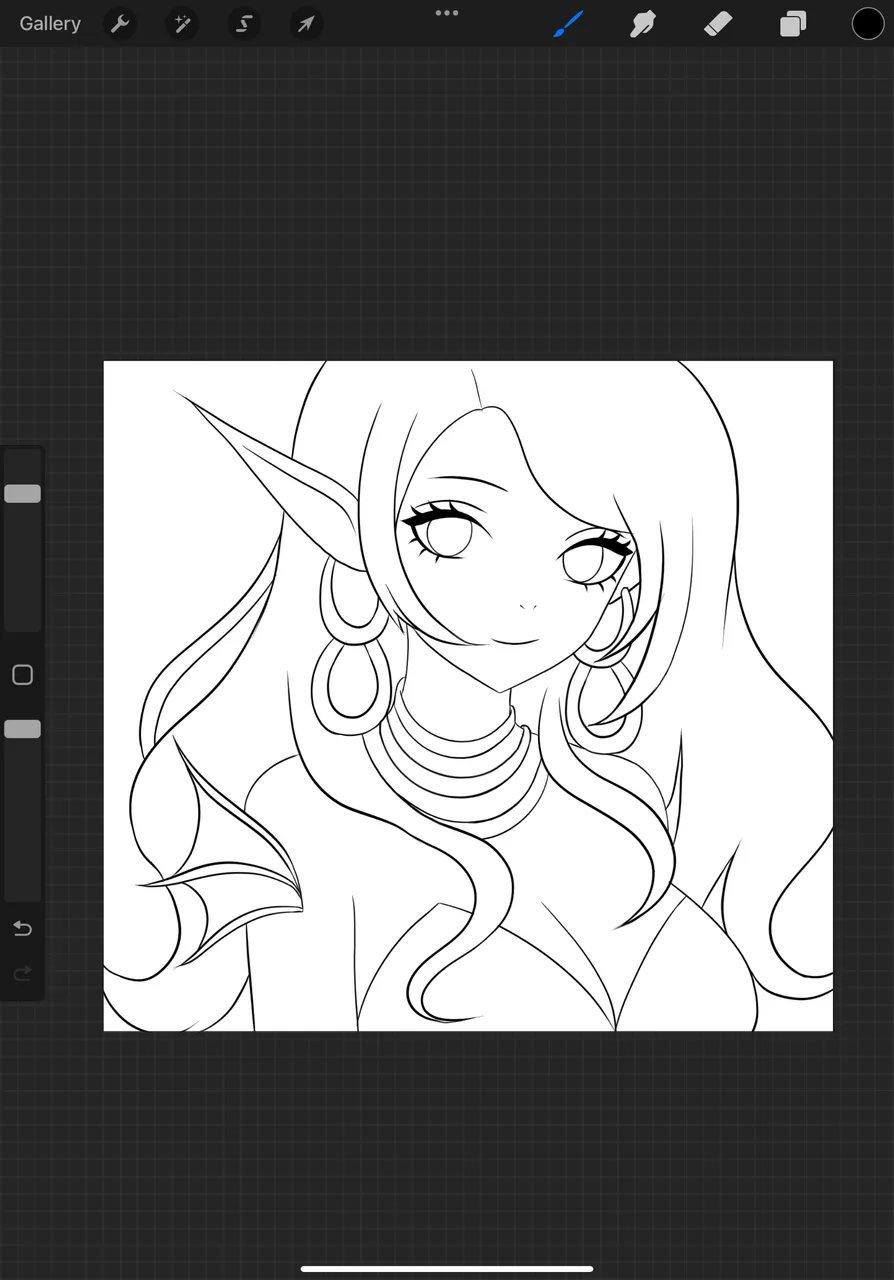This screenshot has width=894, height=1280.
Task: Tap the home indicator bar at bottom
Action: [447, 1269]
